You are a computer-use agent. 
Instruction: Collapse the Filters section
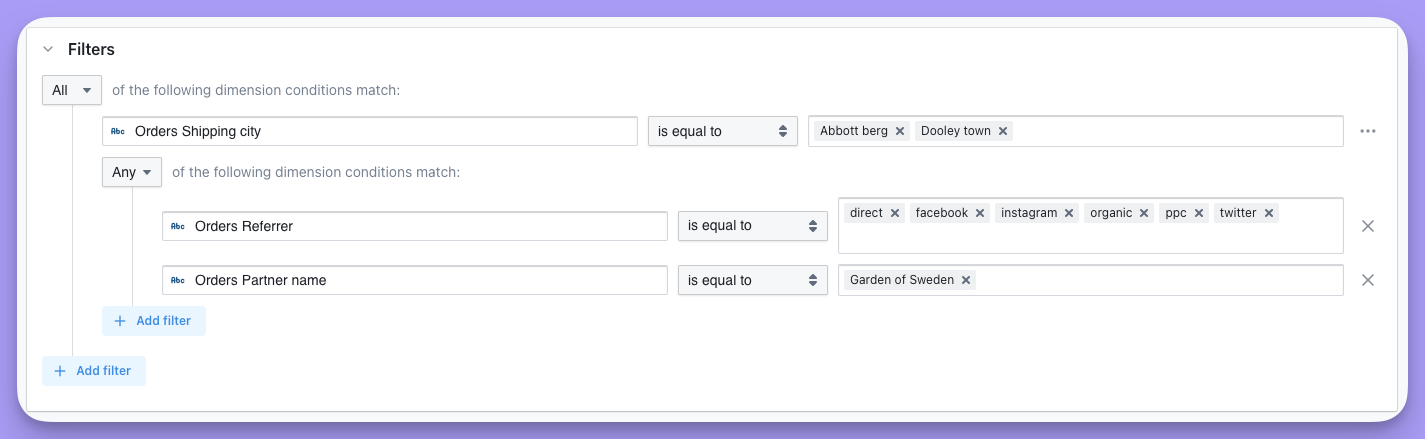point(48,49)
